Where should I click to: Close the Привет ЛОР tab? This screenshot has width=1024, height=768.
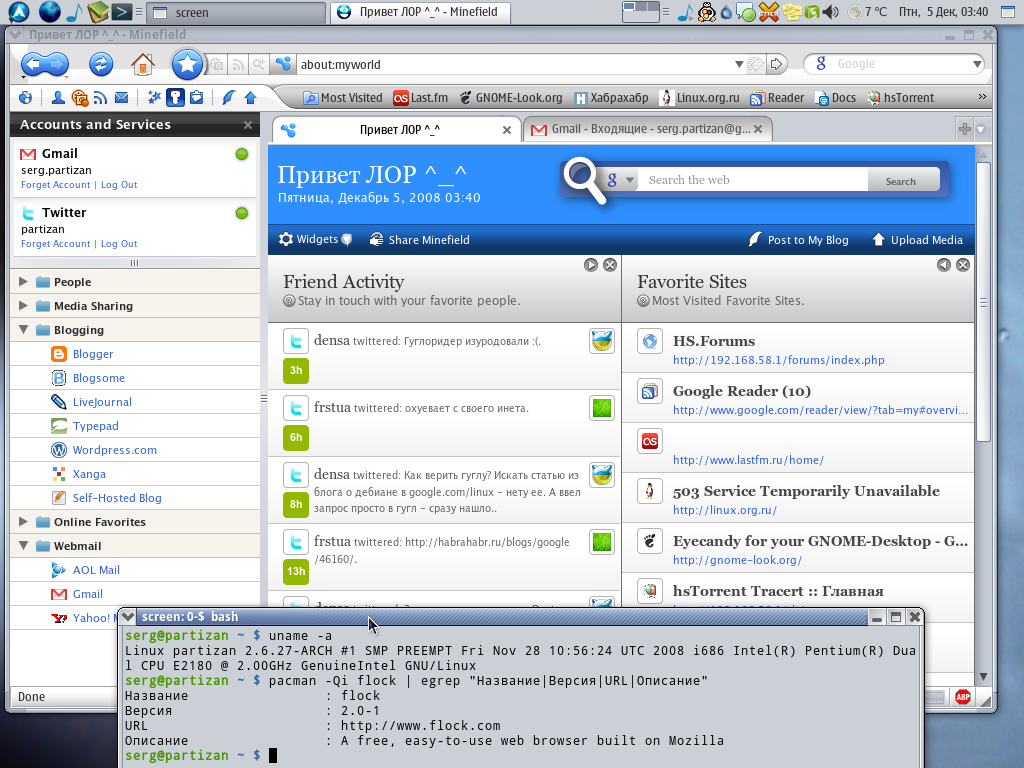(x=507, y=130)
